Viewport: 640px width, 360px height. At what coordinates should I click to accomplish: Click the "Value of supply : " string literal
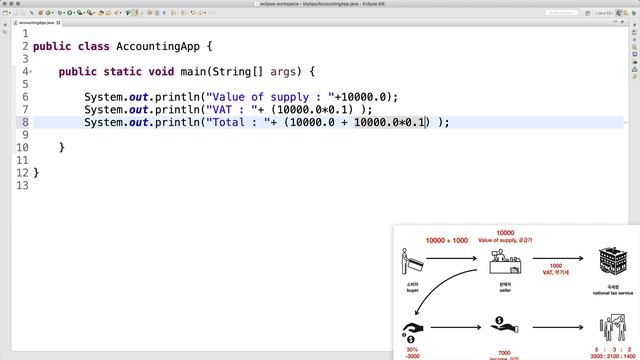(270, 97)
